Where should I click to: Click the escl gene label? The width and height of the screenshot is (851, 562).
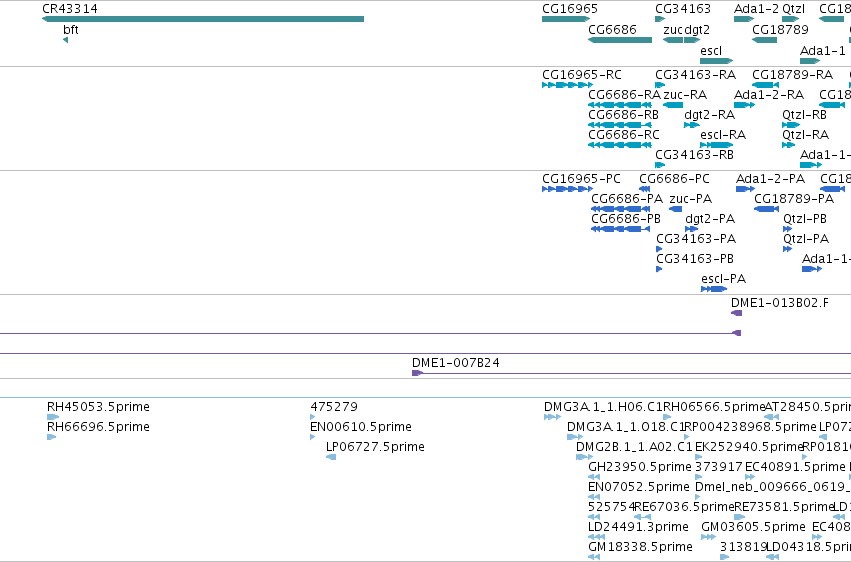pos(711,50)
